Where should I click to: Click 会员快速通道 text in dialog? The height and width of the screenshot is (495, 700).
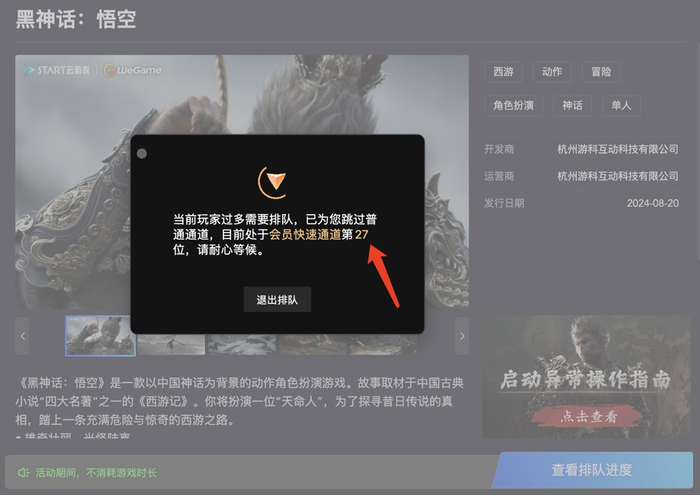305,234
